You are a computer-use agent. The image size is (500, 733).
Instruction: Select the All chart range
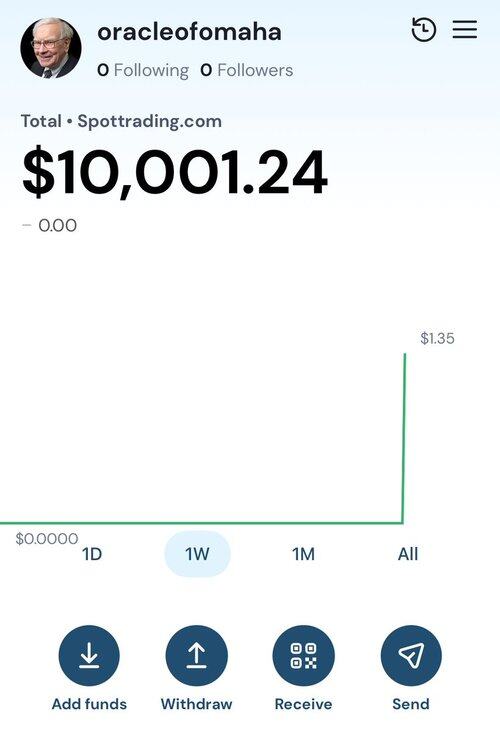[407, 554]
